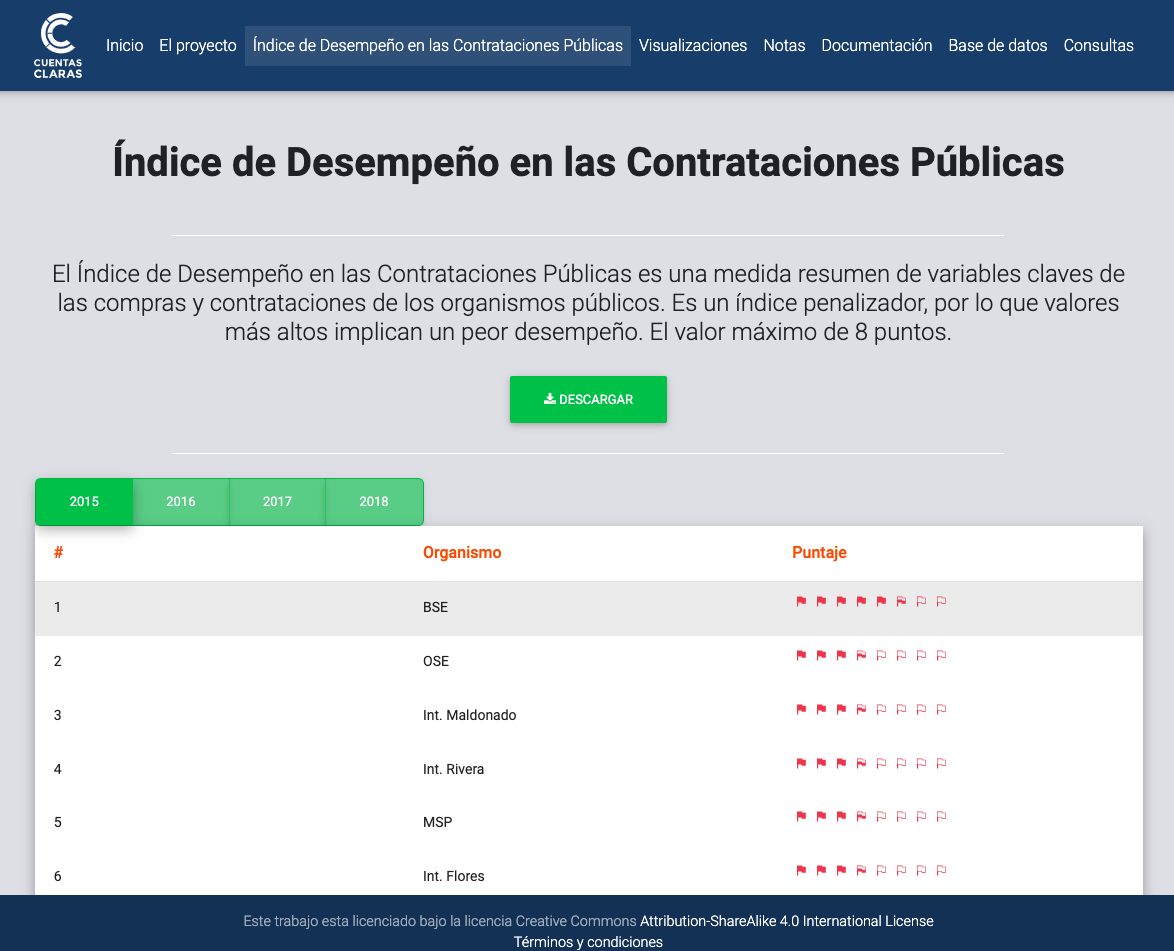
Task: Go to Base de datos page
Action: (997, 46)
